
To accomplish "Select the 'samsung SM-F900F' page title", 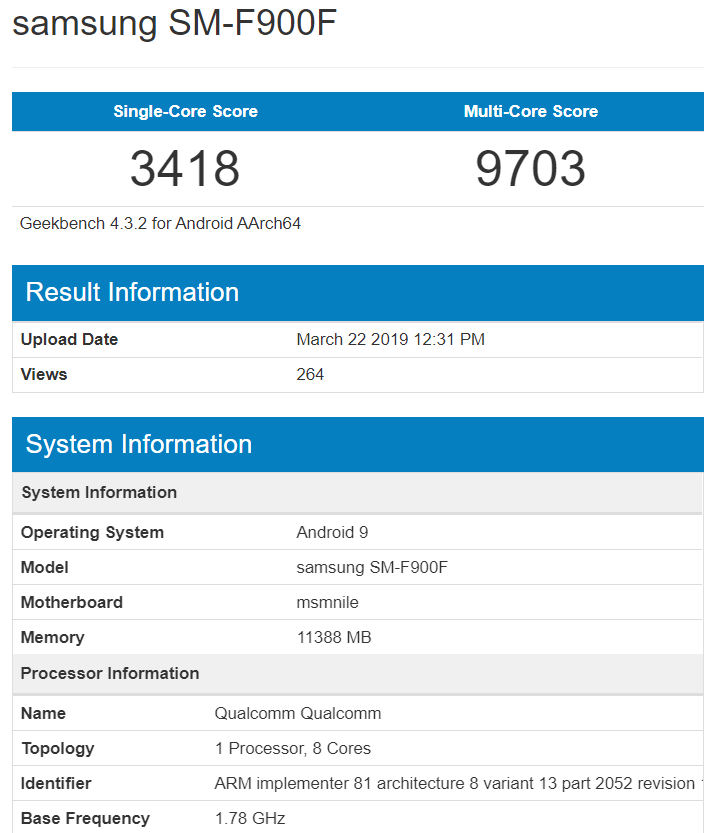I will point(174,23).
